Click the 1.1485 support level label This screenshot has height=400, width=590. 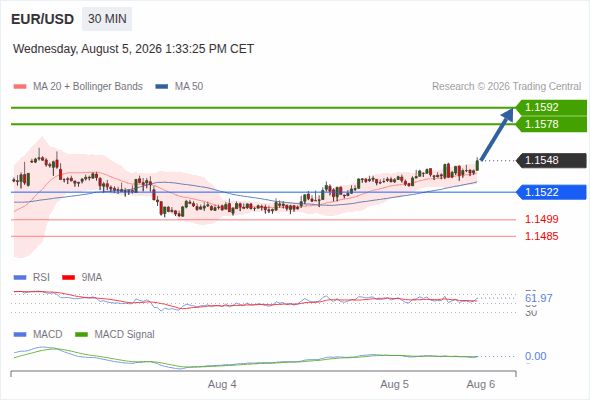pyautogui.click(x=541, y=236)
